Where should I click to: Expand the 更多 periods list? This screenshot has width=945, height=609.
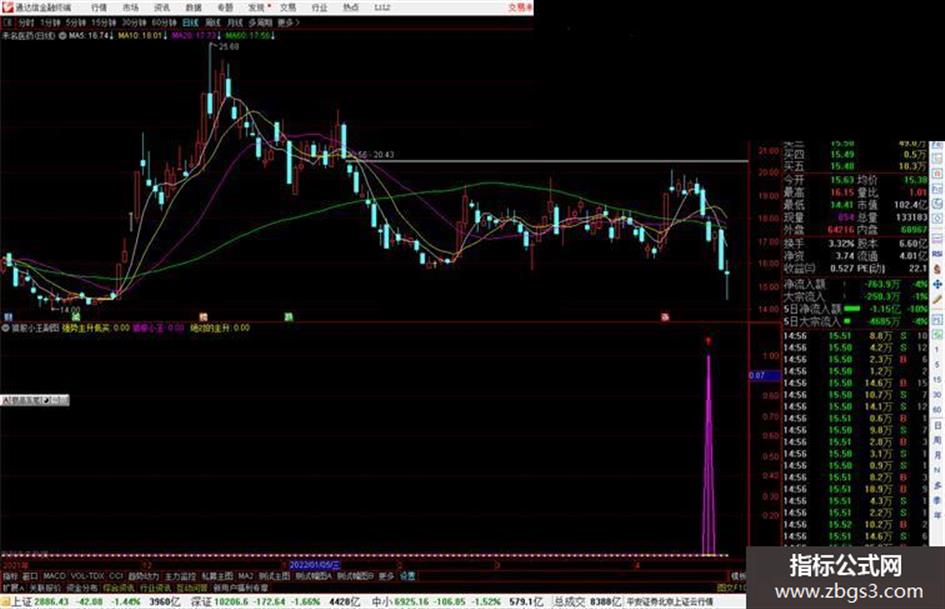288,22
